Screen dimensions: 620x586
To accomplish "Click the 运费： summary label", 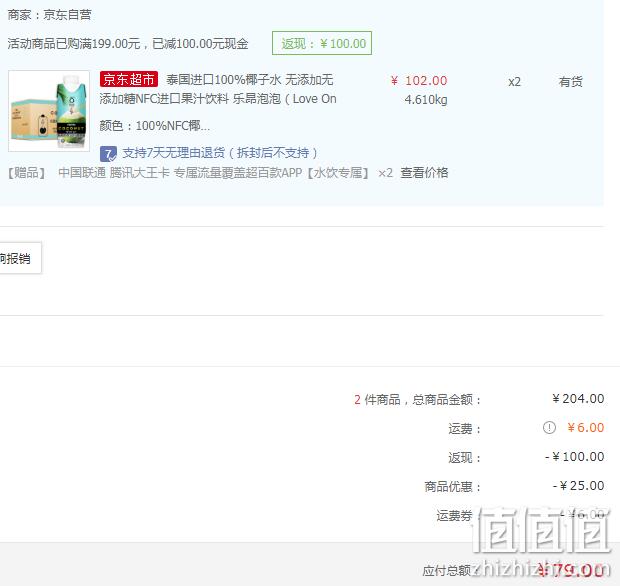I will pyautogui.click(x=465, y=429).
